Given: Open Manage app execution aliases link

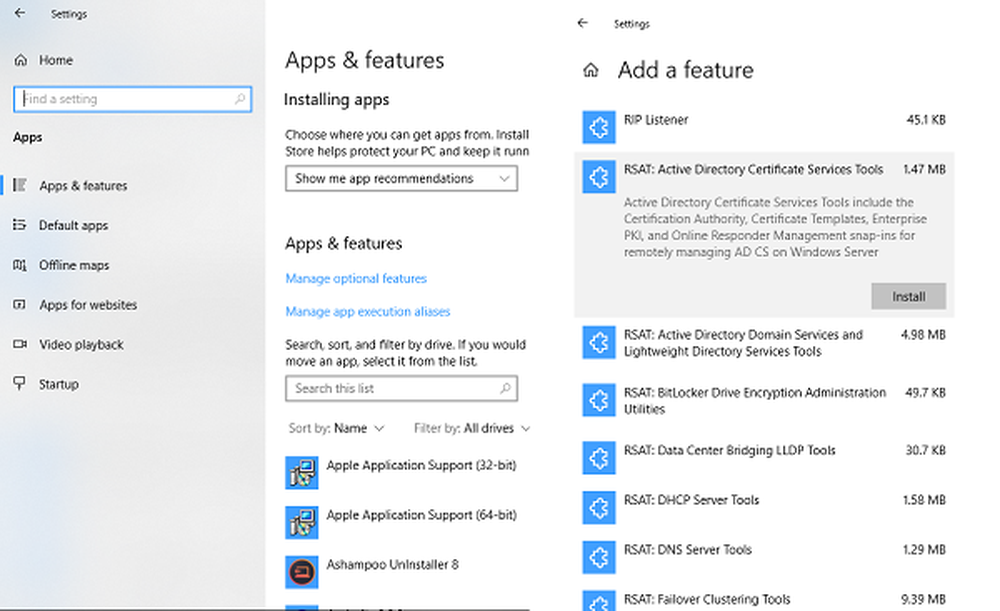Looking at the screenshot, I should click(367, 311).
